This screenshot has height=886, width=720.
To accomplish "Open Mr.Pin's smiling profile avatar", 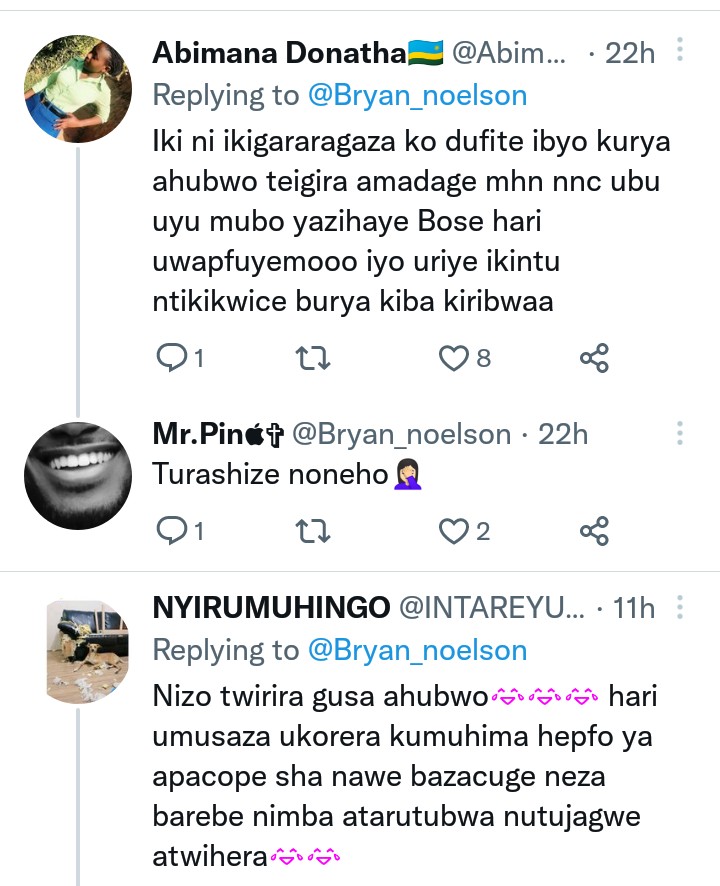I will [x=78, y=475].
